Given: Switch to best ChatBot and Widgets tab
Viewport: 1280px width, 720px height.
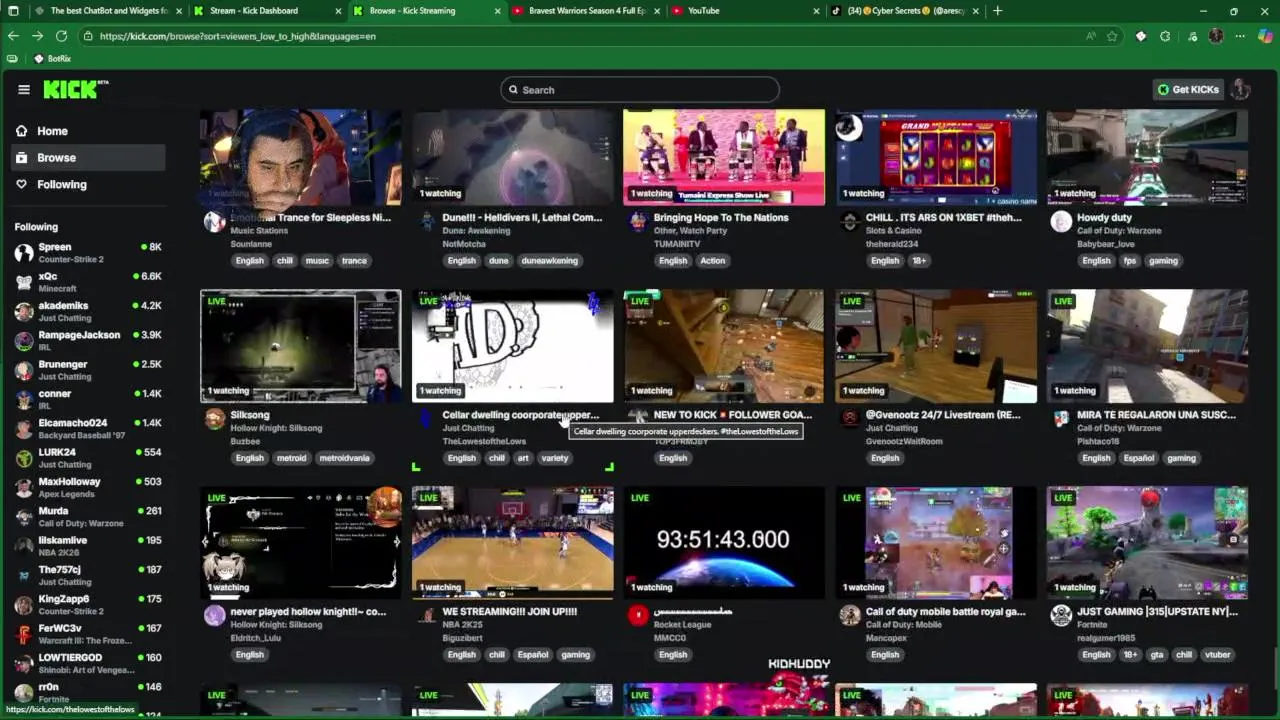Looking at the screenshot, I should pyautogui.click(x=108, y=11).
